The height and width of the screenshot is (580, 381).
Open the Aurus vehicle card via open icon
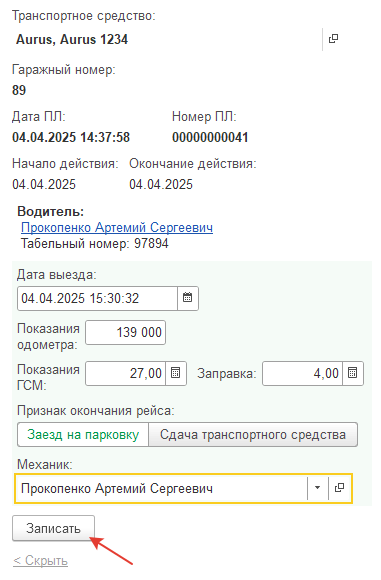coord(333,39)
